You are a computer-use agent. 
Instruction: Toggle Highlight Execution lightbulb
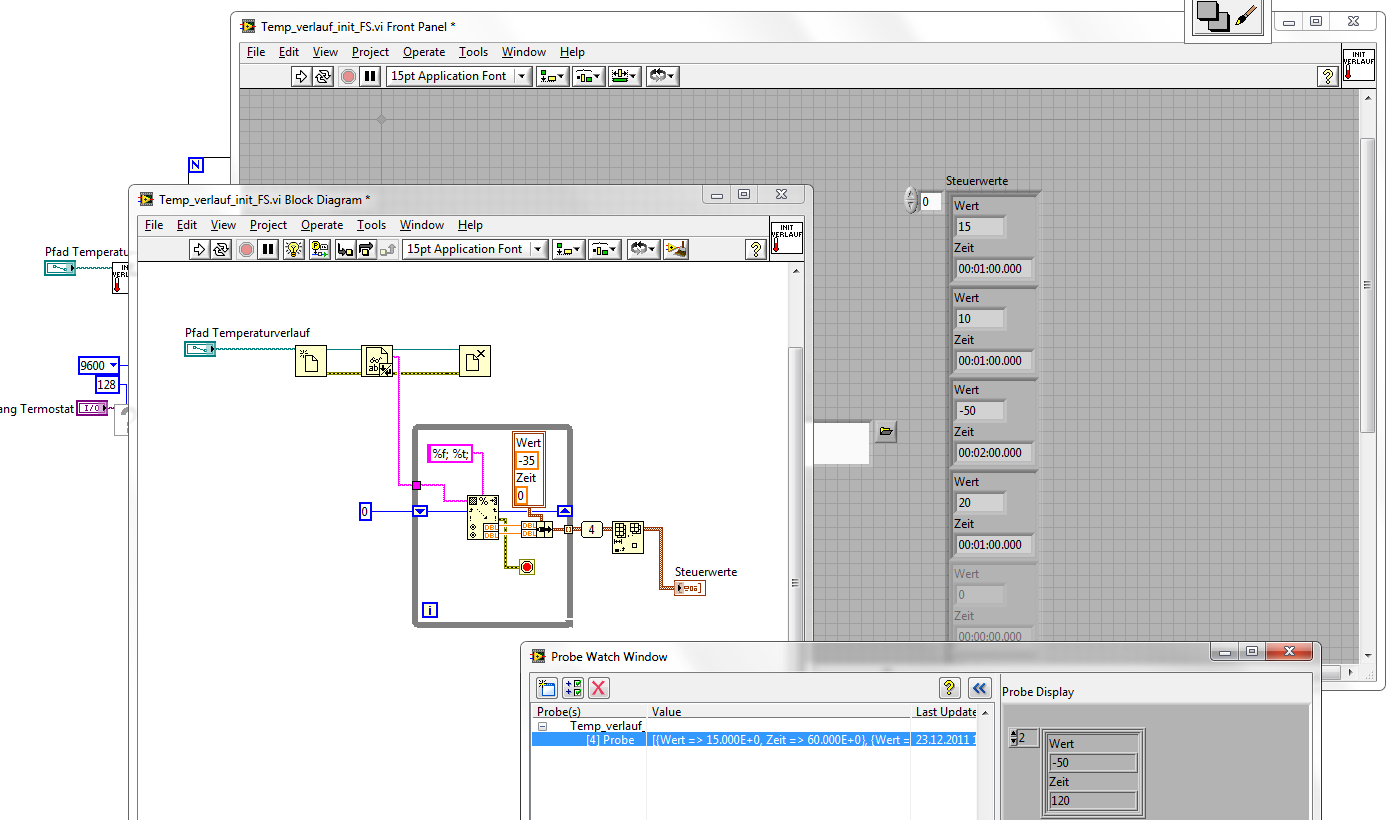[x=294, y=249]
